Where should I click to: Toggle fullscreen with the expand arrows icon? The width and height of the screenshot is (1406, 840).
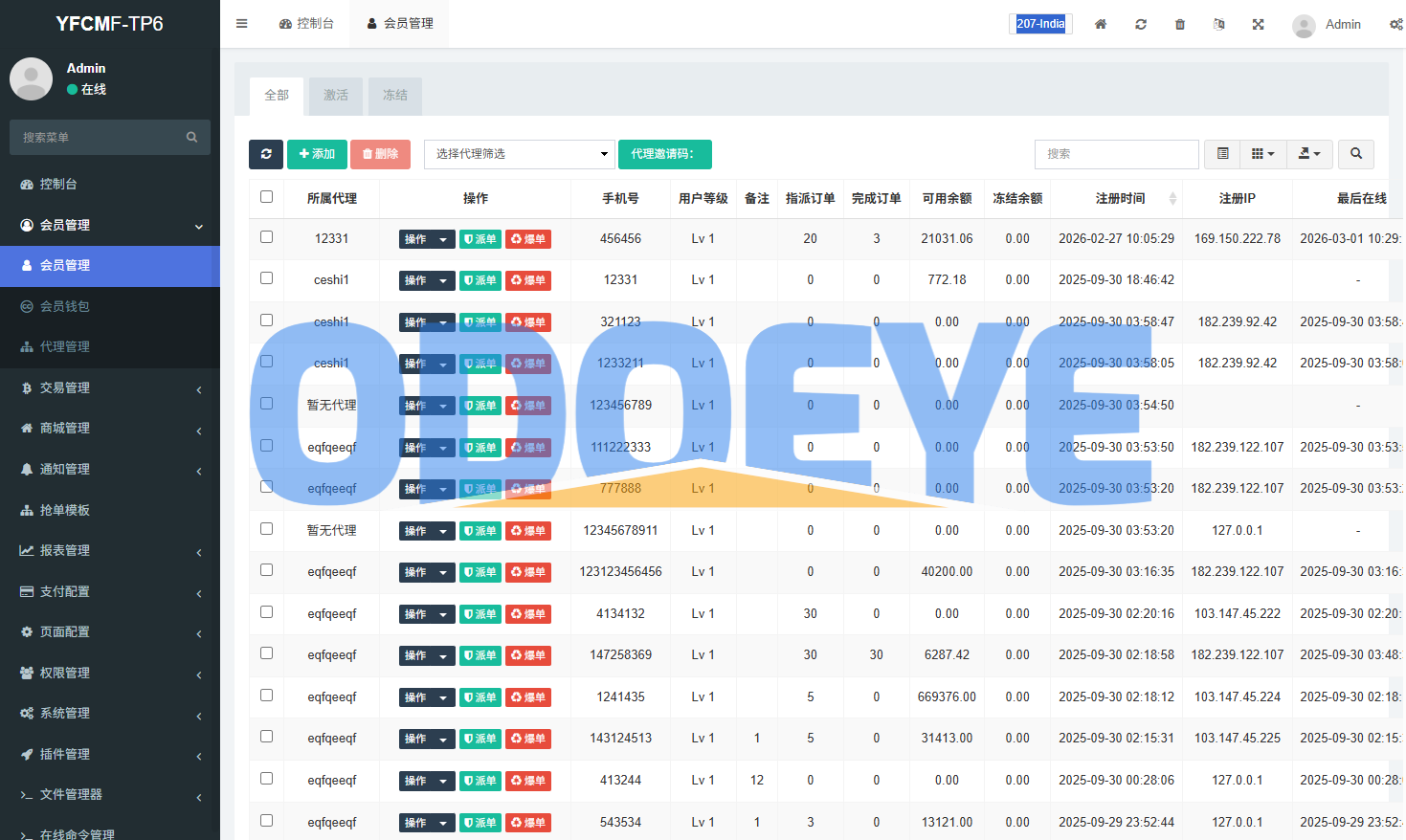(x=1258, y=24)
